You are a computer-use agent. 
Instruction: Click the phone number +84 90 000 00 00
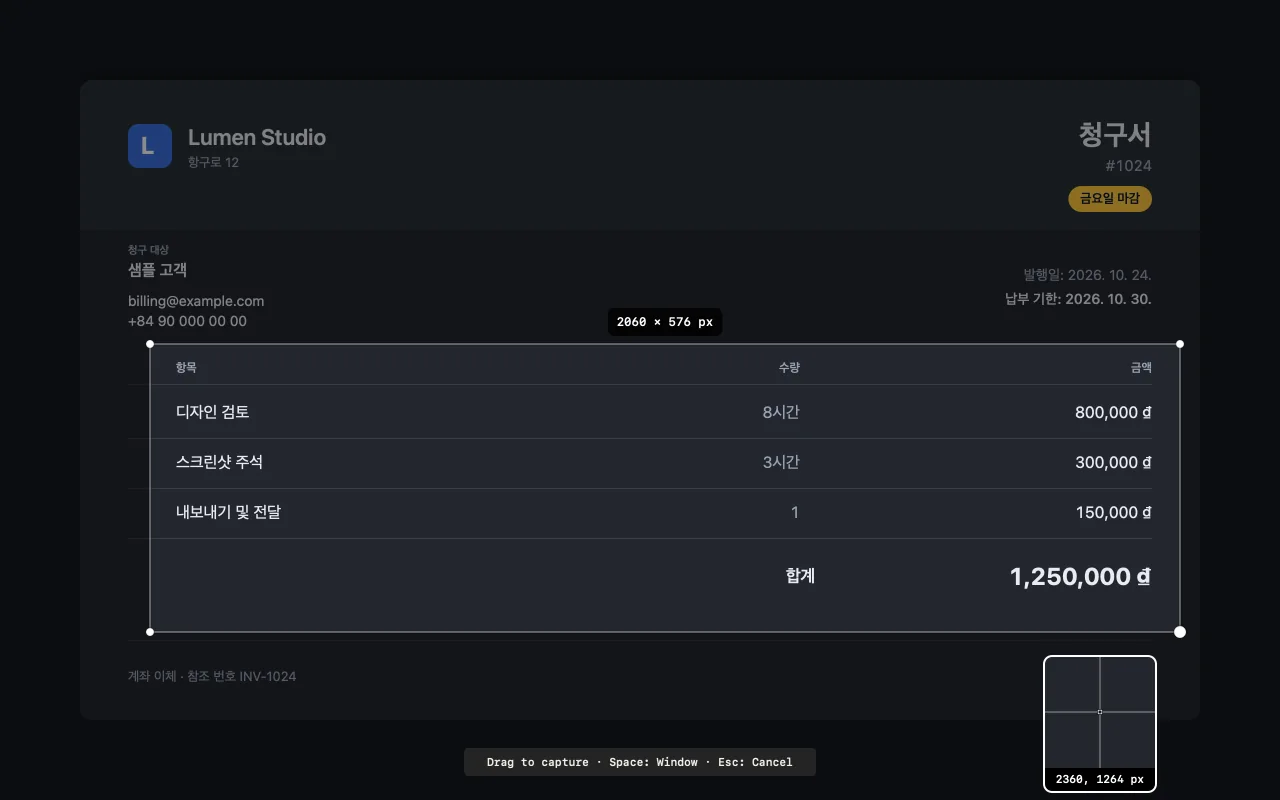click(187, 321)
